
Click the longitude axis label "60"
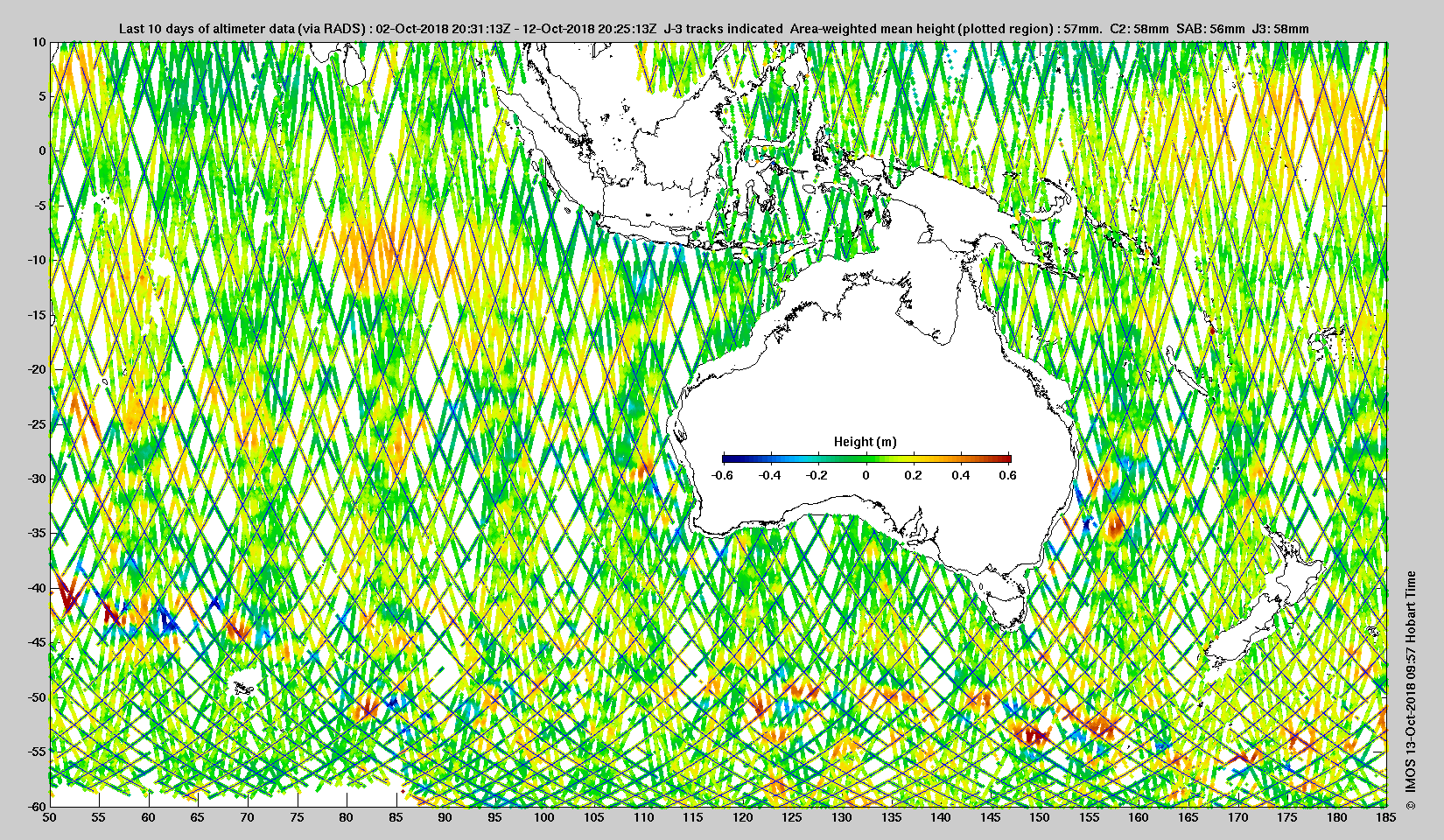[149, 818]
